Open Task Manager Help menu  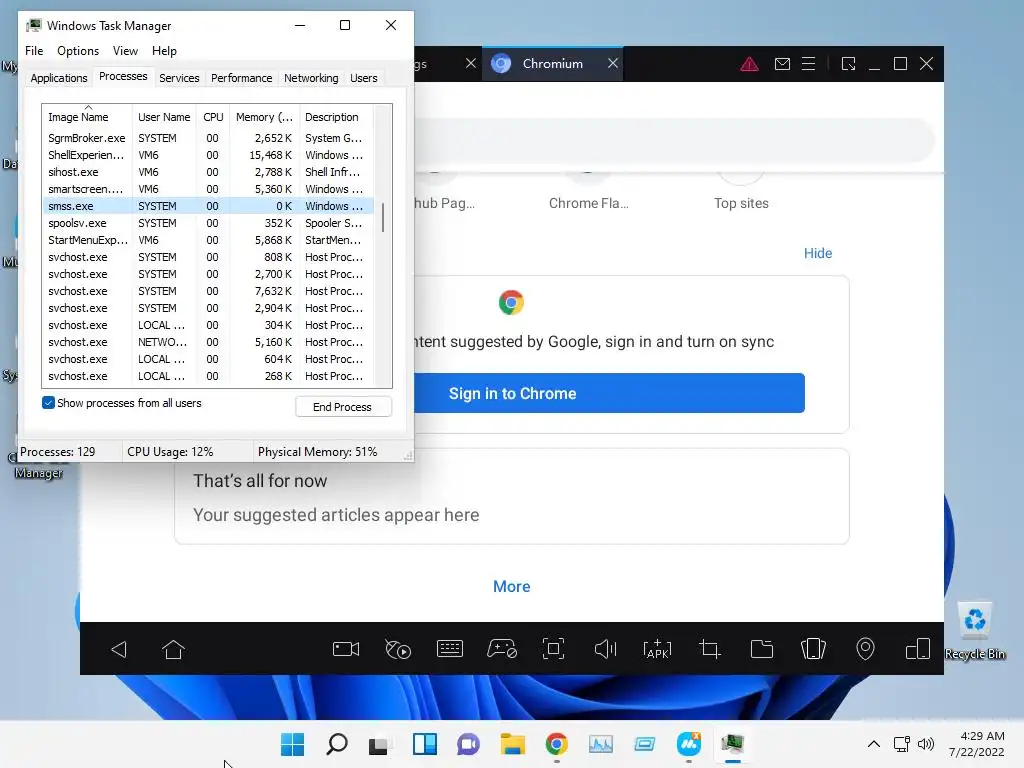point(164,51)
